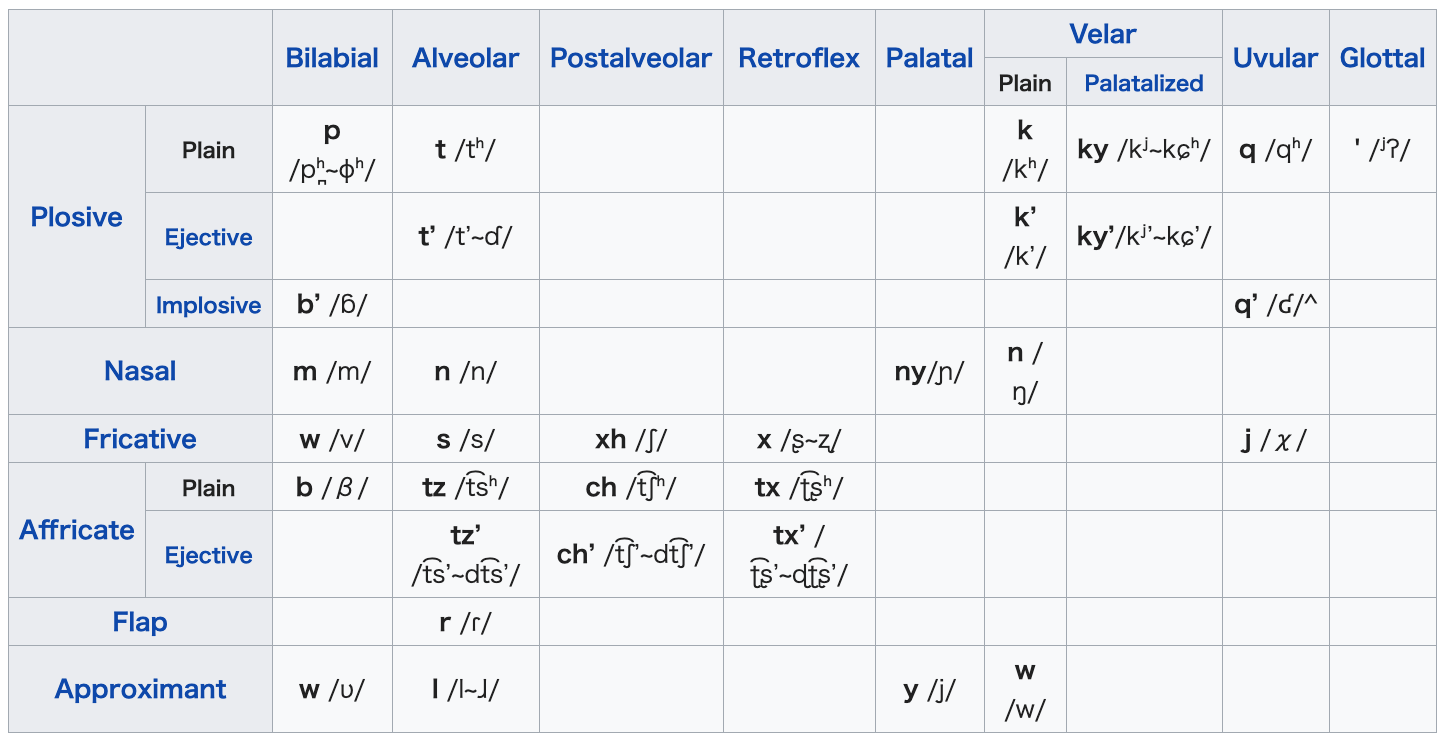Follow the Flap row header link
Screen dimensions: 1444x739
140,622
